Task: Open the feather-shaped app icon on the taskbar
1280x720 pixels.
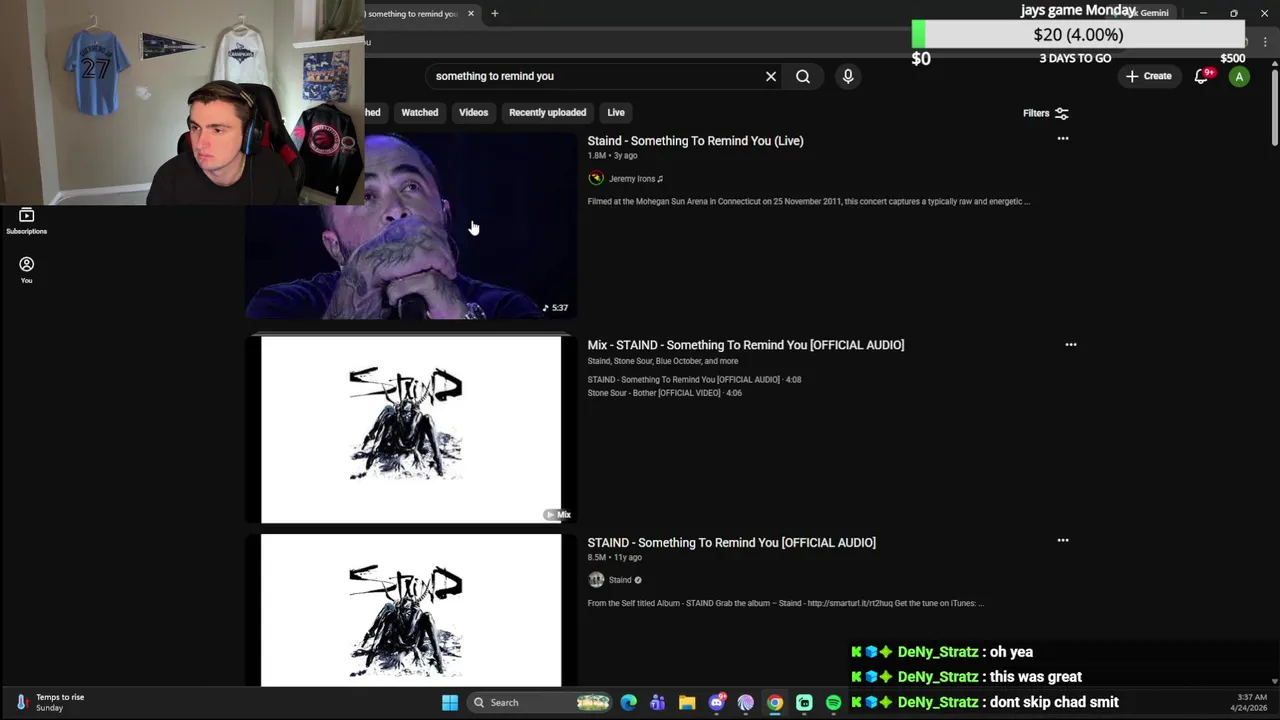Action: [745, 703]
